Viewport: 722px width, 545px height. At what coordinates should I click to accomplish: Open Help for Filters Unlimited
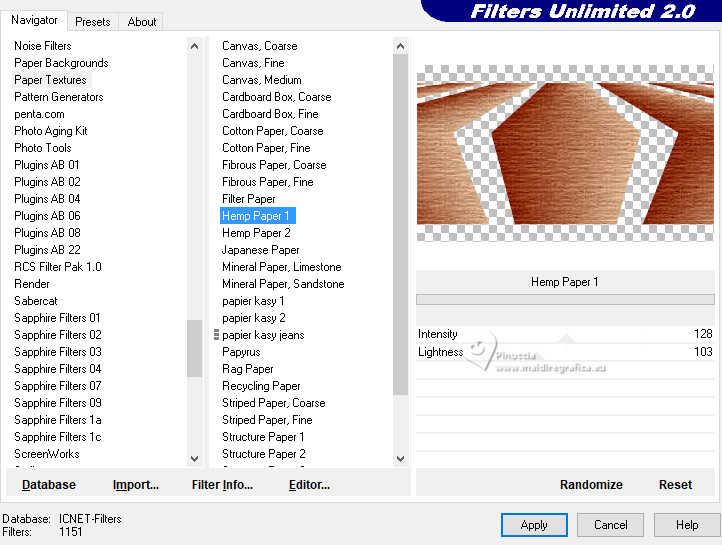pyautogui.click(x=687, y=525)
